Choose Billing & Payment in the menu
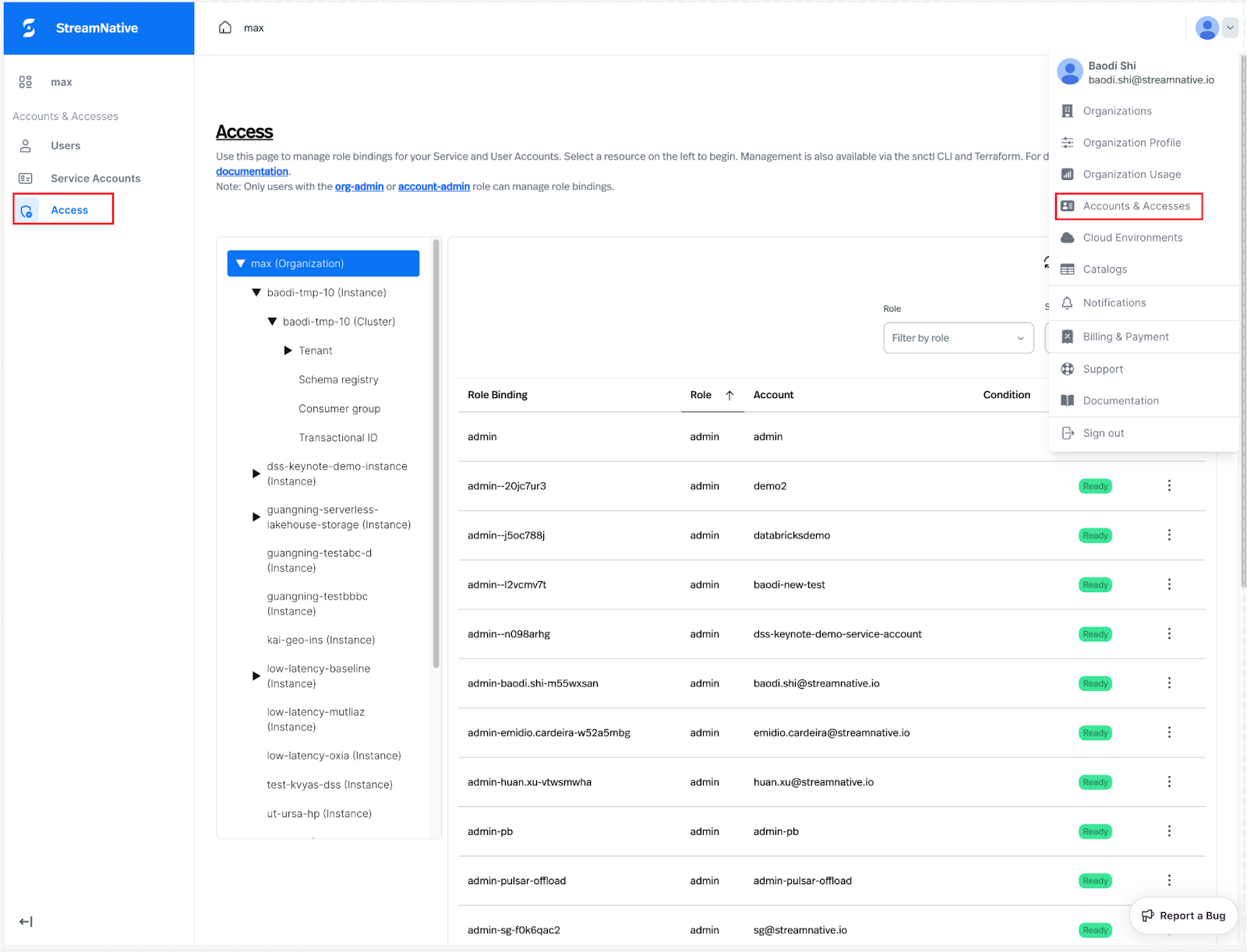 [1125, 337]
